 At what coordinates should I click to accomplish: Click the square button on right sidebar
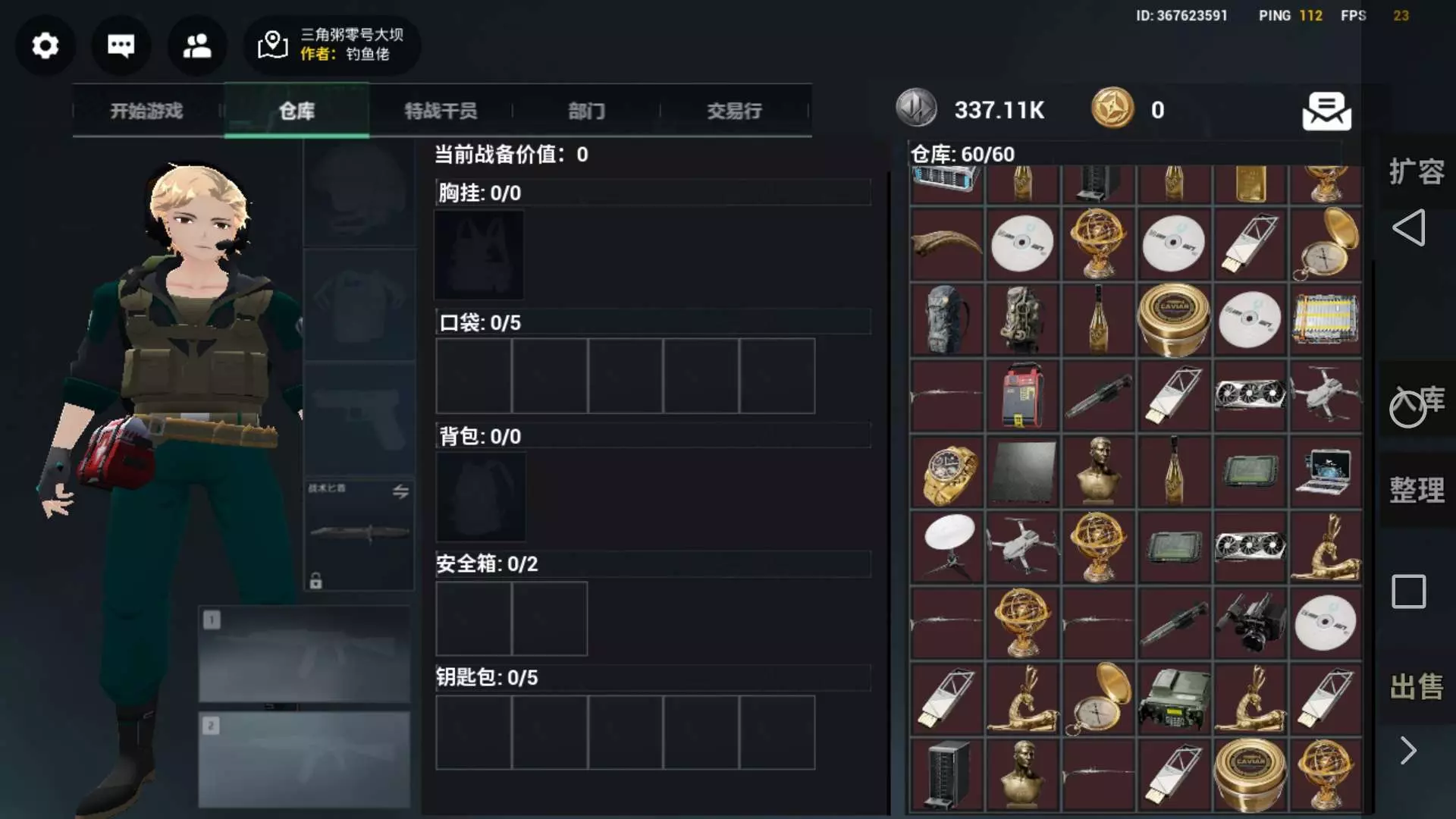click(x=1409, y=591)
